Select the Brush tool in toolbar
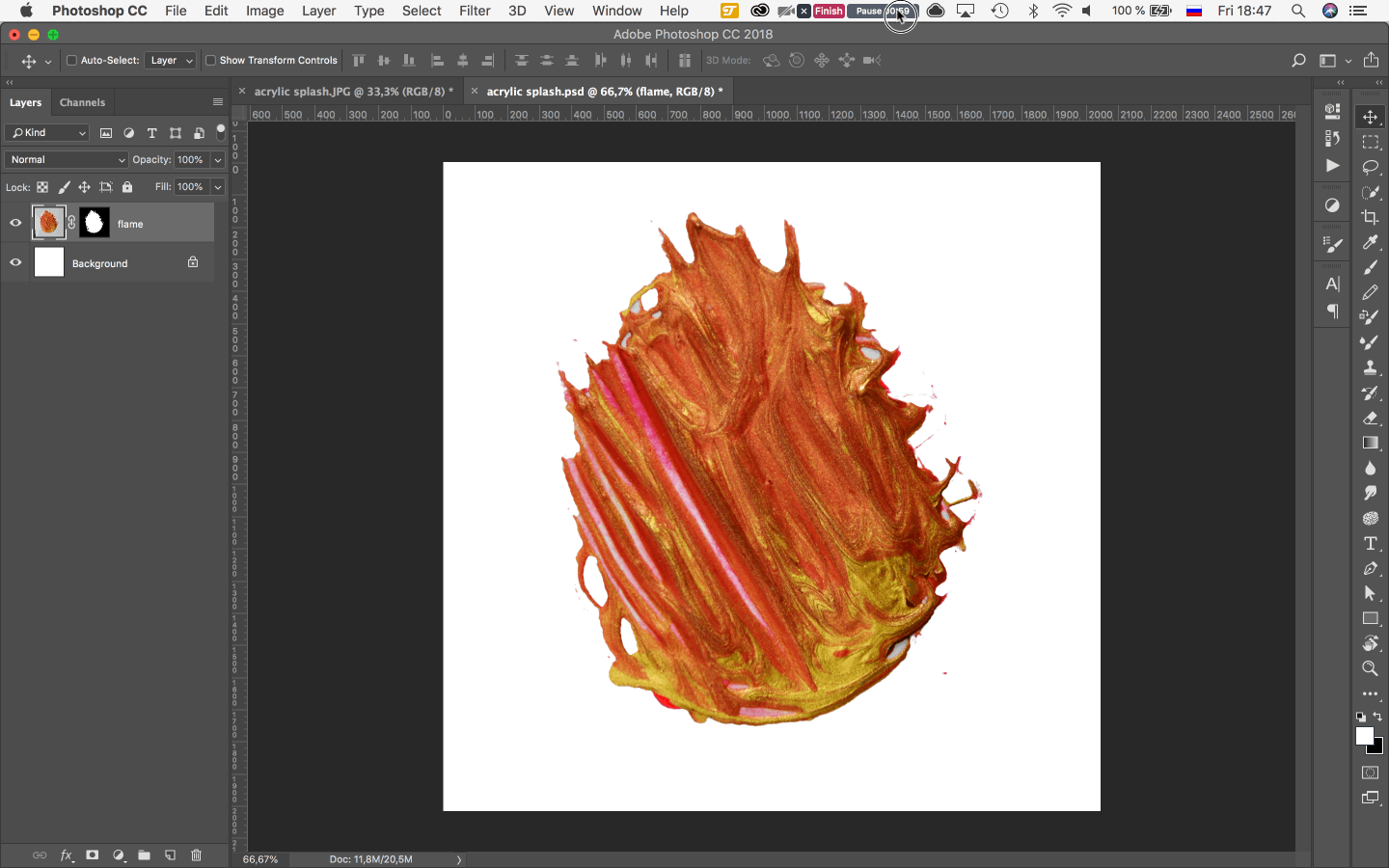Viewport: 1389px width, 868px height. point(1370,267)
